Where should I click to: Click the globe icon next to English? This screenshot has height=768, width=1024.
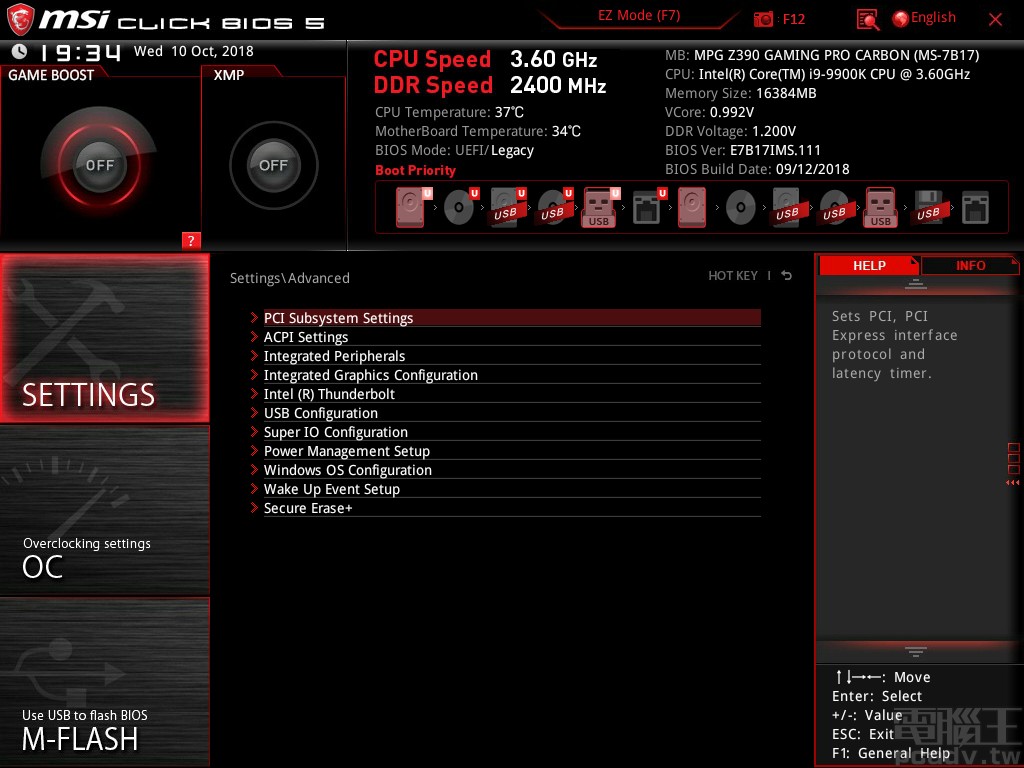click(900, 19)
